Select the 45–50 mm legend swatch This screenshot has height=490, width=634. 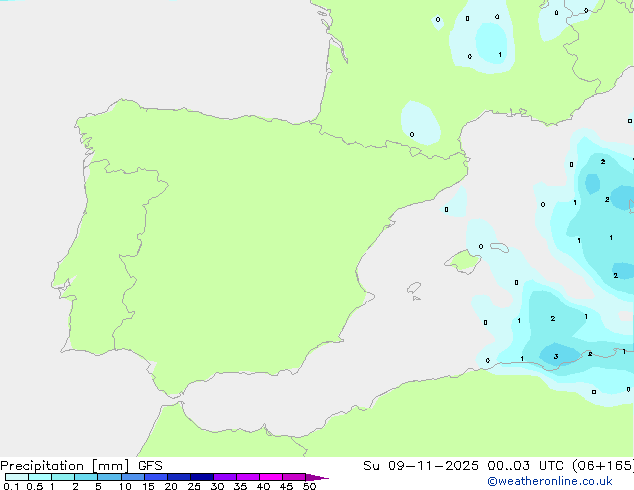pos(294,477)
